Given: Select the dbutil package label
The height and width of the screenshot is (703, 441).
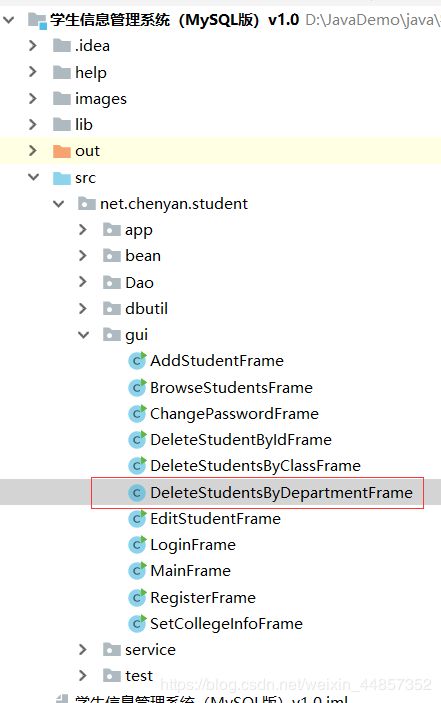Looking at the screenshot, I should [x=147, y=308].
